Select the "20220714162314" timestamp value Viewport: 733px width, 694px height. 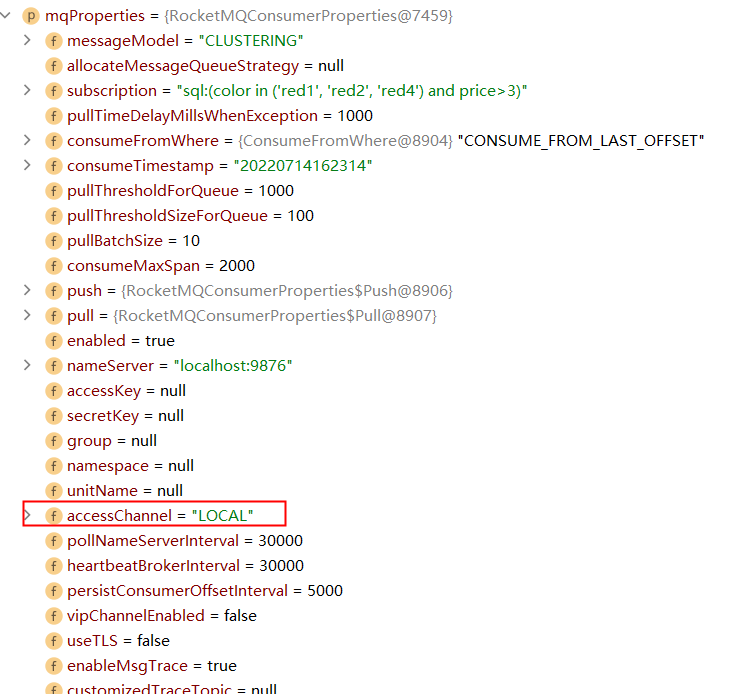[303, 165]
